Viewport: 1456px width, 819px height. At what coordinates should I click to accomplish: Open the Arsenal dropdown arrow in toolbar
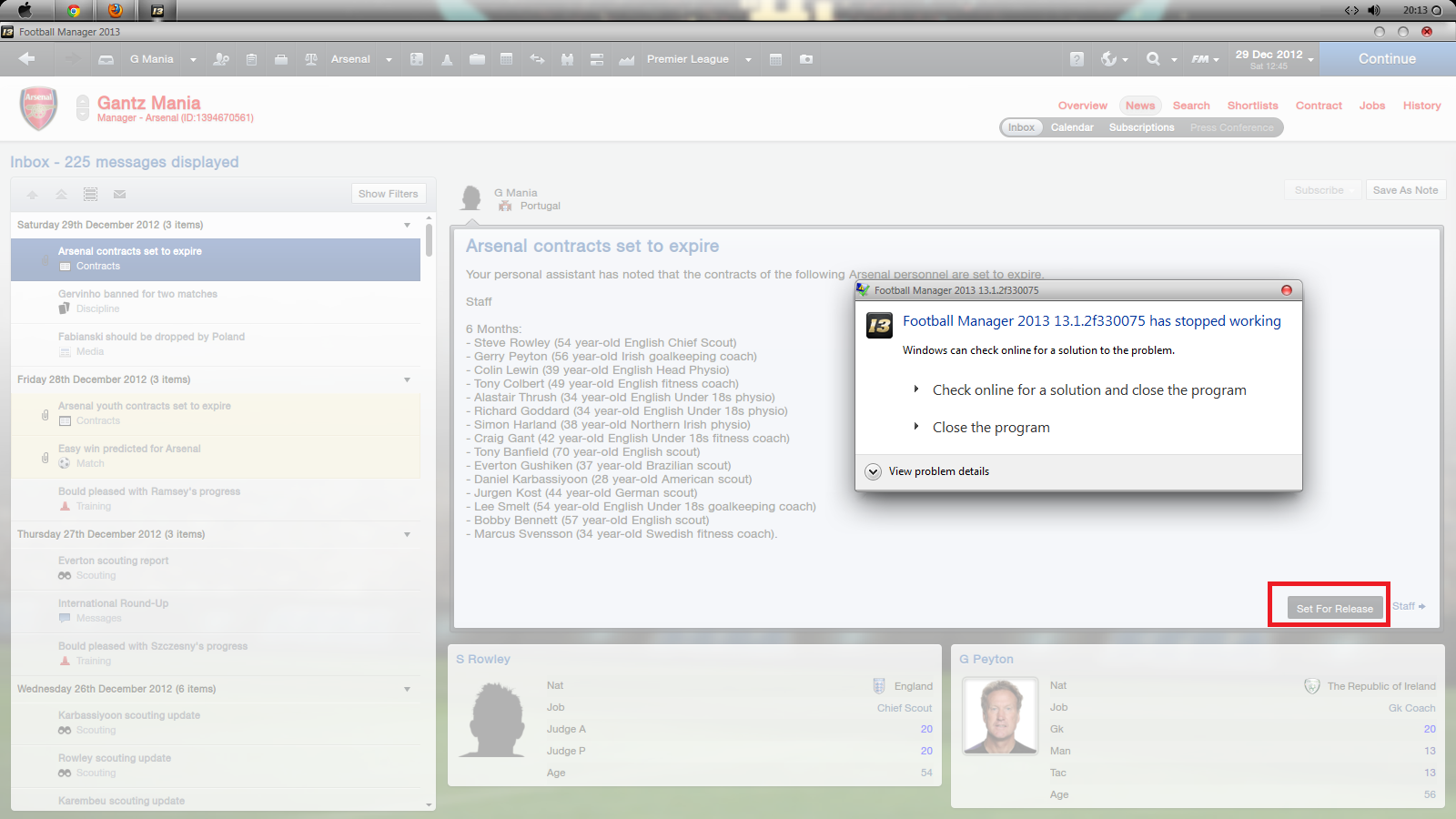389,60
